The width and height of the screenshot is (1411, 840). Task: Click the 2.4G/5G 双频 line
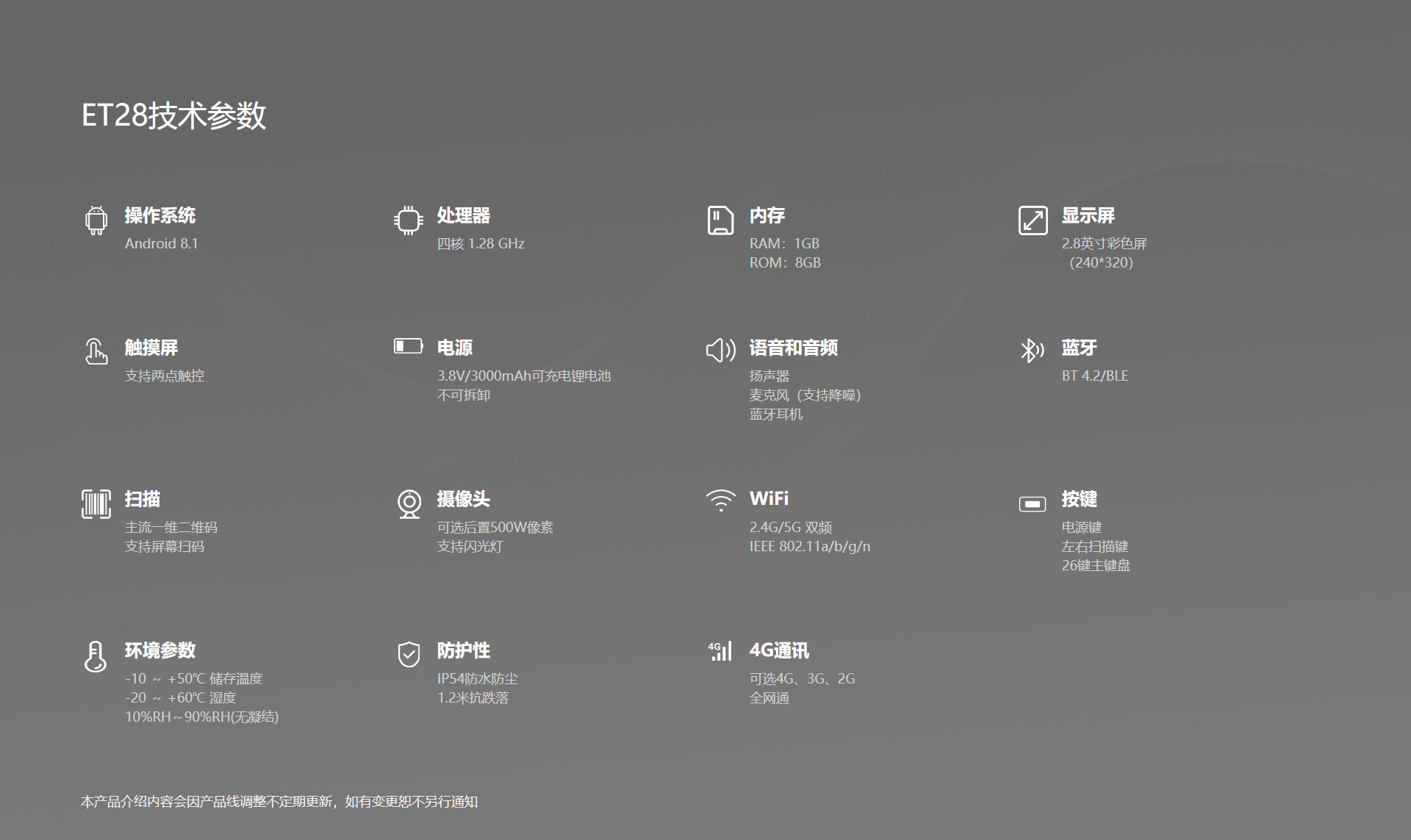click(791, 527)
